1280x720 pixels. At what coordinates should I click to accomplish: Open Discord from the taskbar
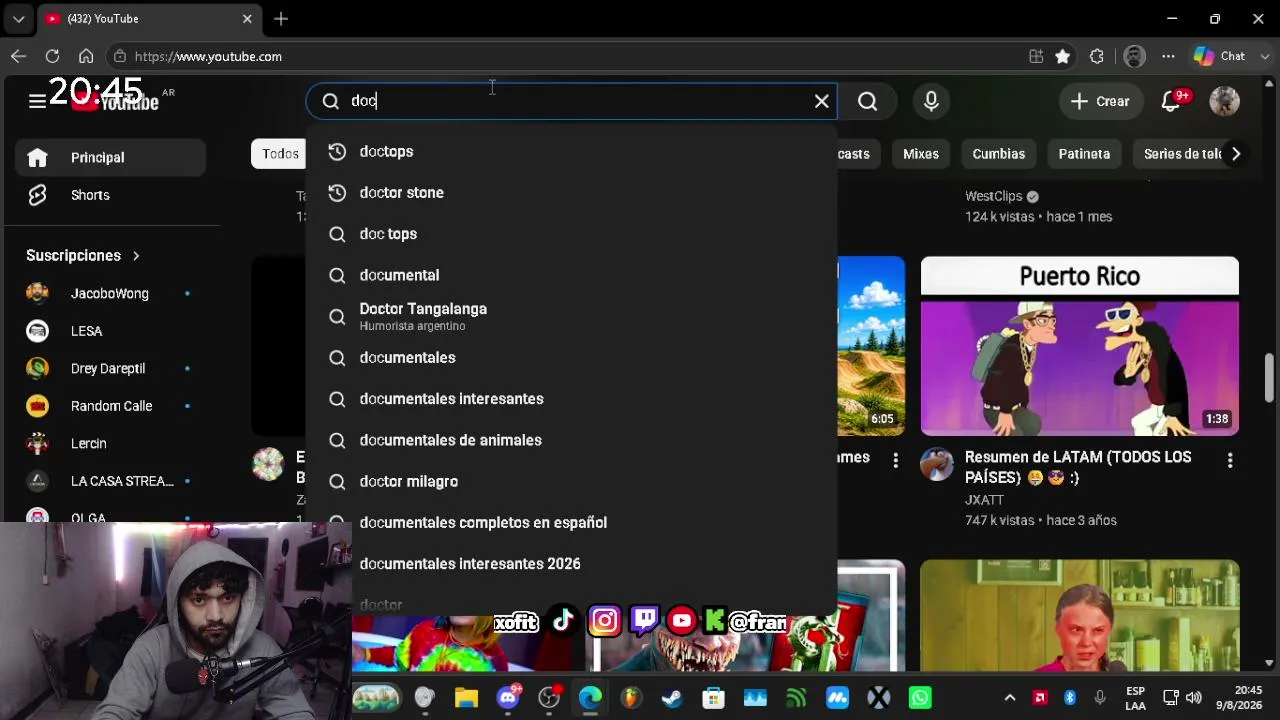(x=508, y=698)
